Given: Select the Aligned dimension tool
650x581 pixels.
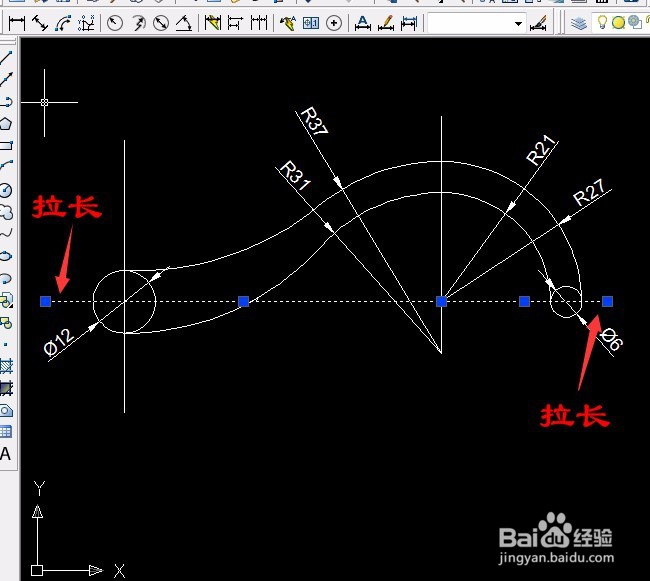Looking at the screenshot, I should click(40, 23).
